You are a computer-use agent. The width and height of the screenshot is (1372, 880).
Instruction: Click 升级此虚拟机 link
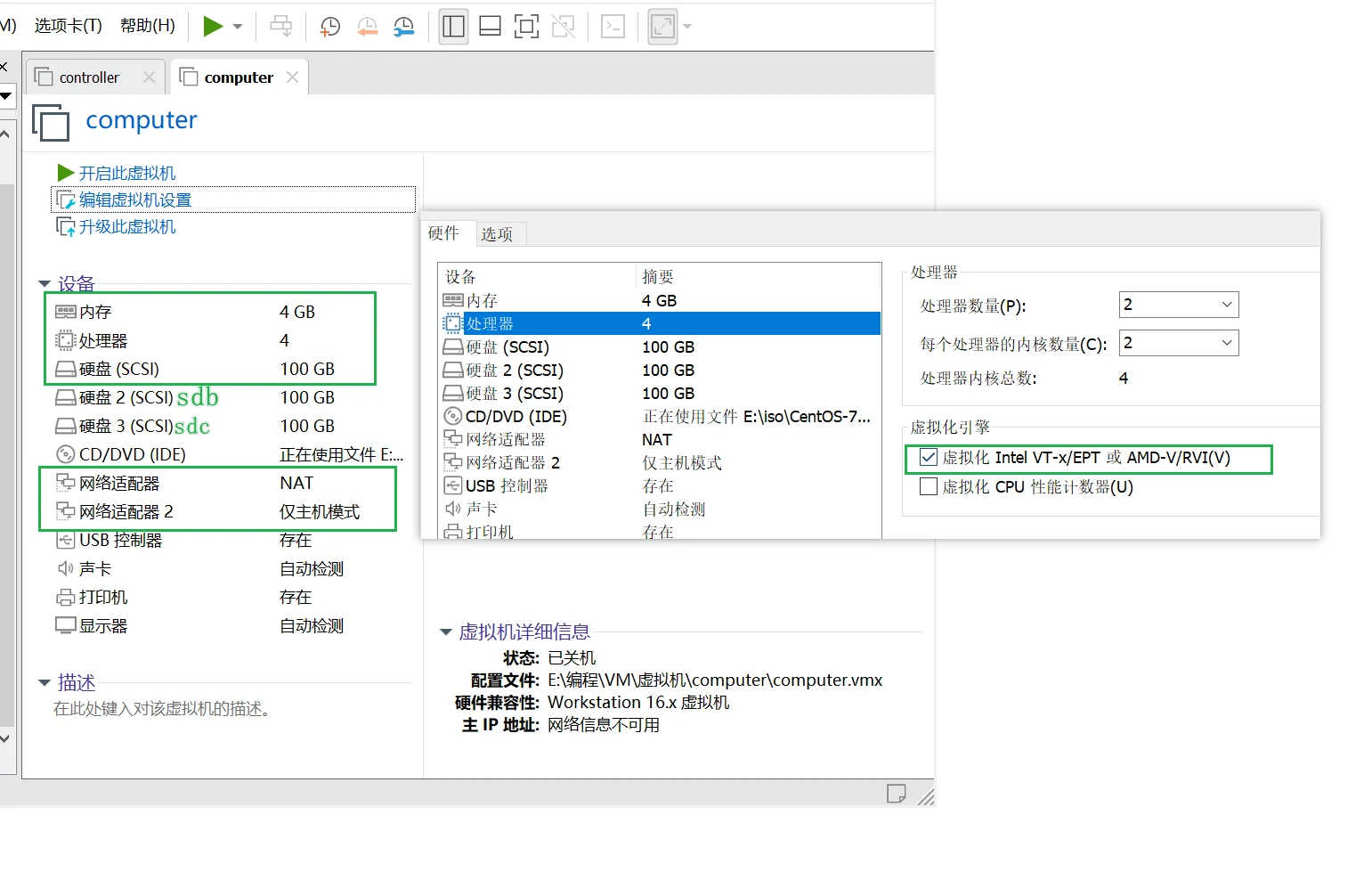[126, 227]
